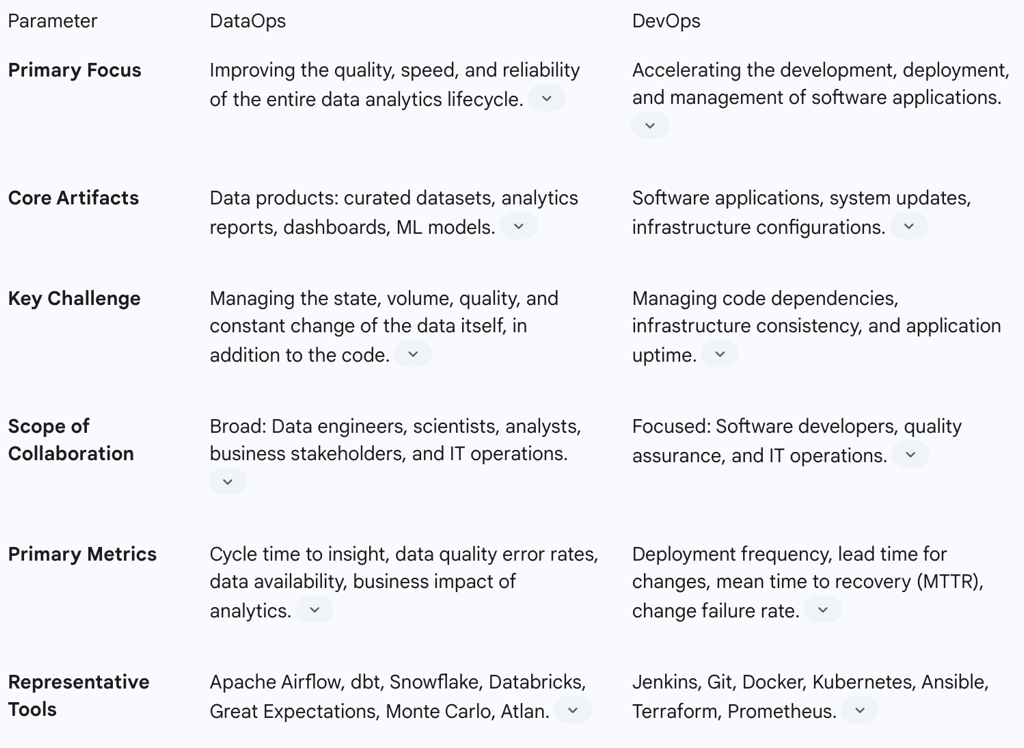Select the Primary Focus row label
This screenshot has height=748, width=1024.
(x=74, y=70)
